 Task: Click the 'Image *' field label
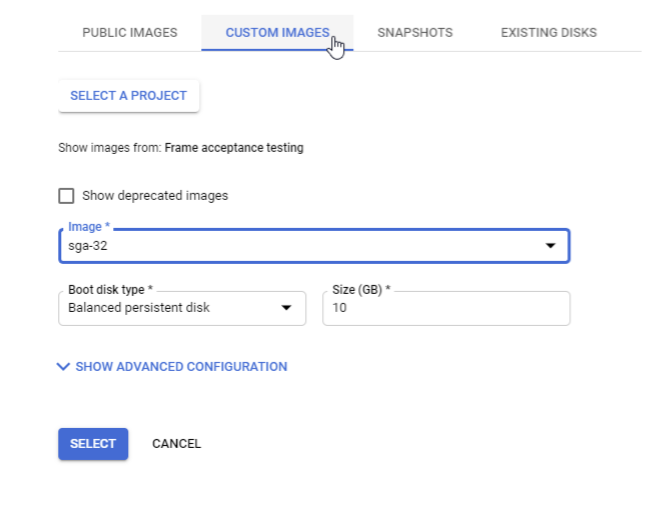pyautogui.click(x=89, y=227)
